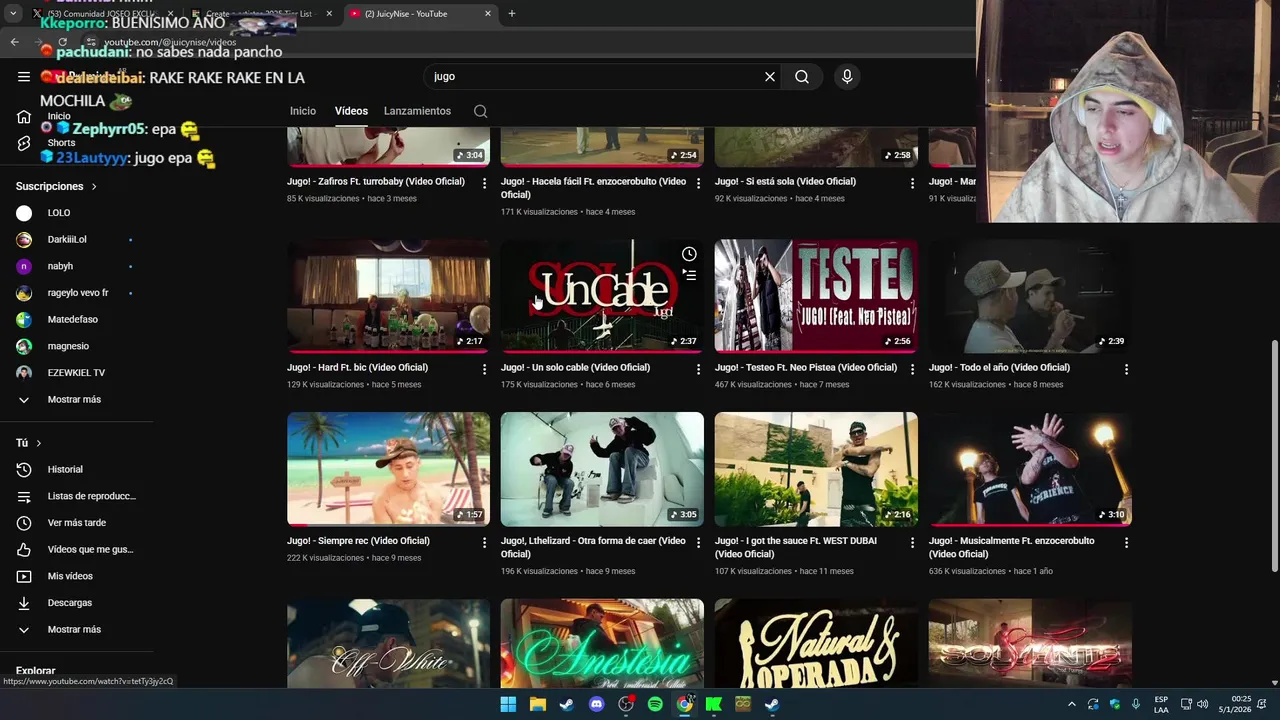Open Jugo! - Todo el año video title

tap(999, 368)
